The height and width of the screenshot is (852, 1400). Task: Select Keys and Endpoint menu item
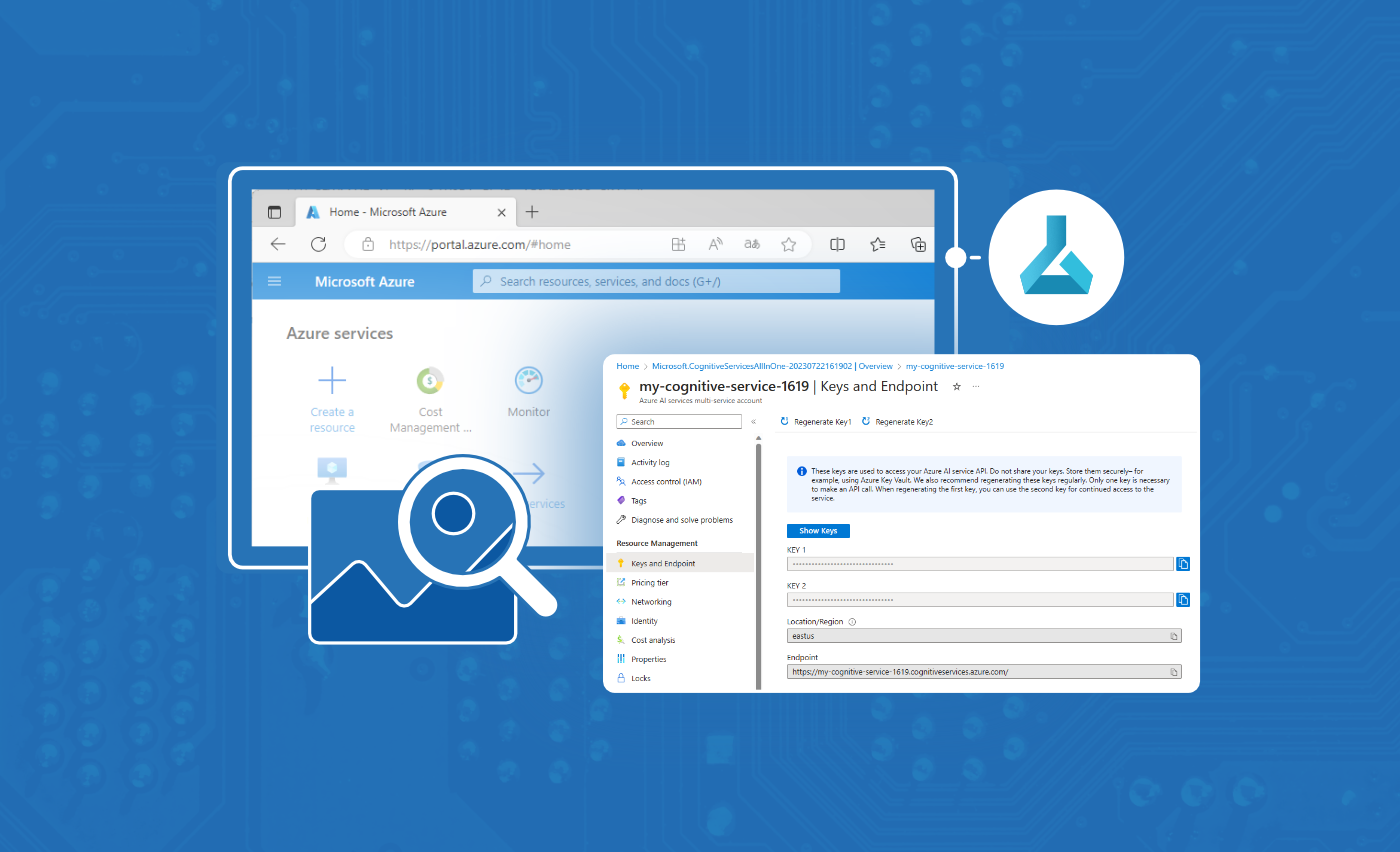(x=680, y=563)
